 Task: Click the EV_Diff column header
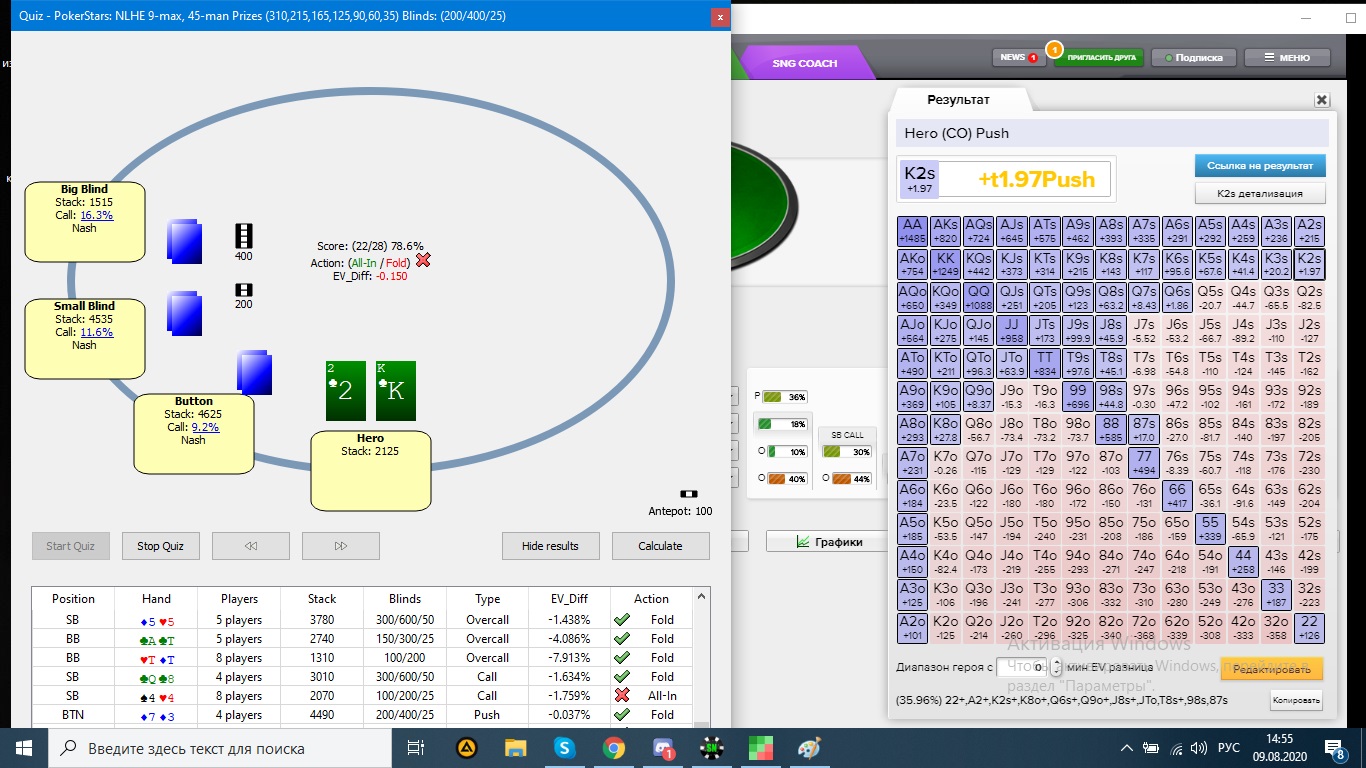pyautogui.click(x=569, y=599)
